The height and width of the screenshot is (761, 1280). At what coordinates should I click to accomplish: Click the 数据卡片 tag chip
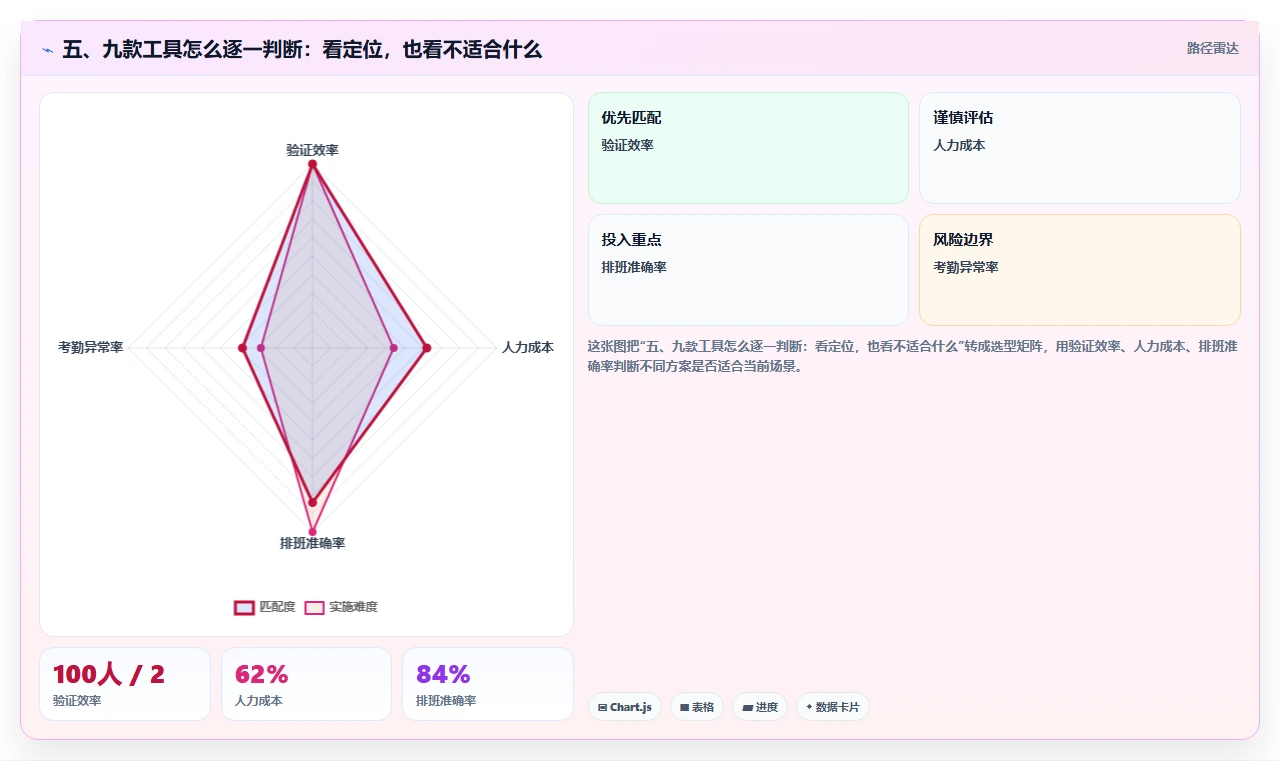click(x=833, y=707)
